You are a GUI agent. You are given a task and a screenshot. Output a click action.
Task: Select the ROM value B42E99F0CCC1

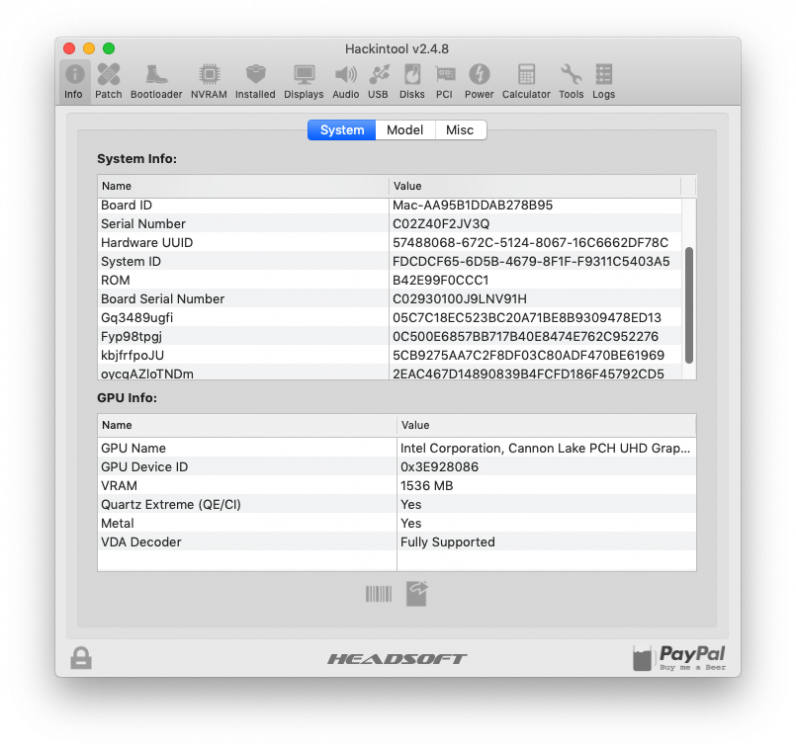click(440, 280)
